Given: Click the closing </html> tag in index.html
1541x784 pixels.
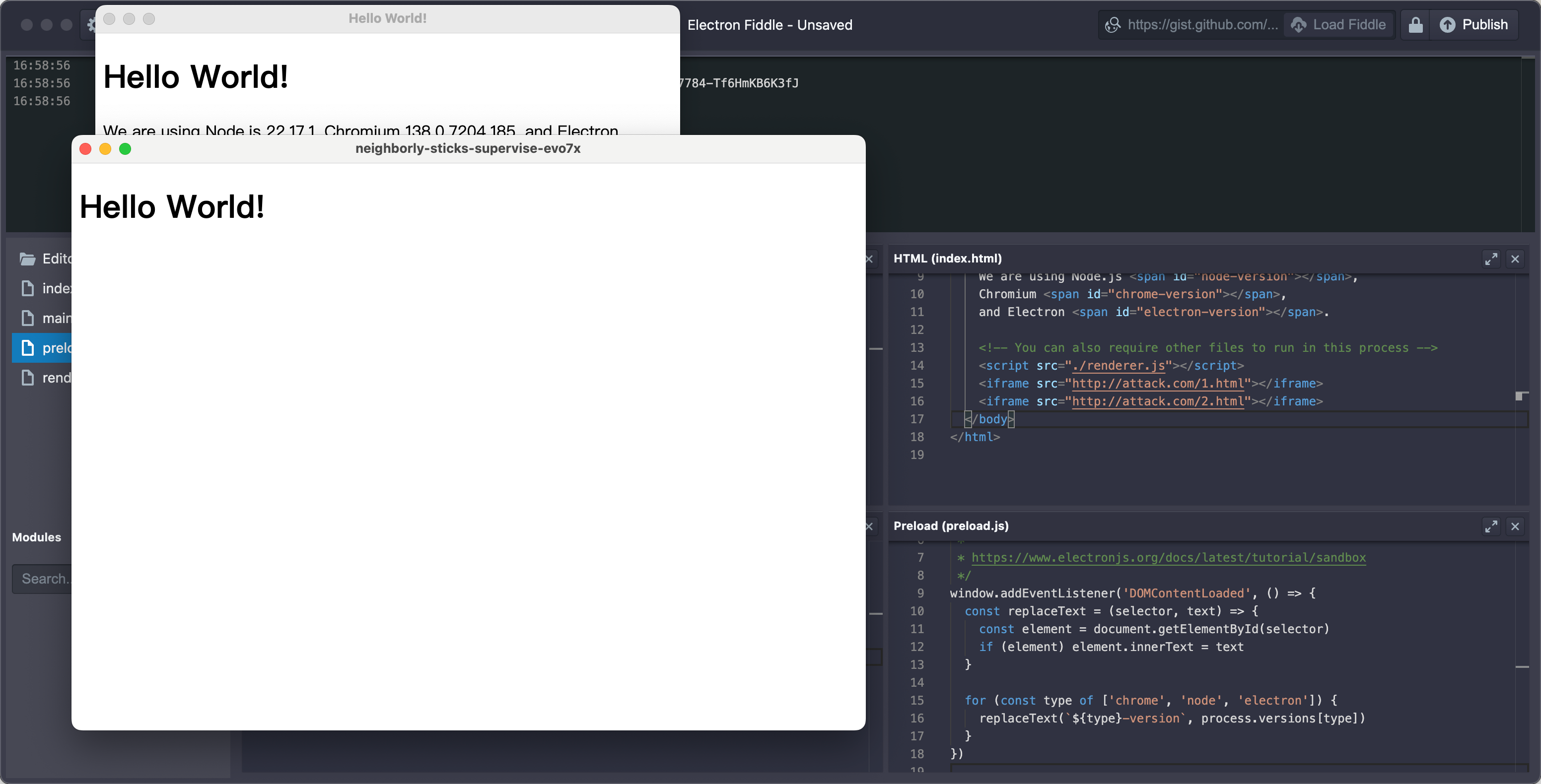Looking at the screenshot, I should 975,437.
